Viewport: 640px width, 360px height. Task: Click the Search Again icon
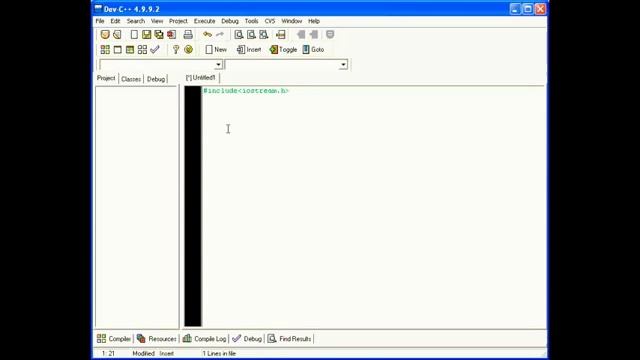tap(264, 35)
